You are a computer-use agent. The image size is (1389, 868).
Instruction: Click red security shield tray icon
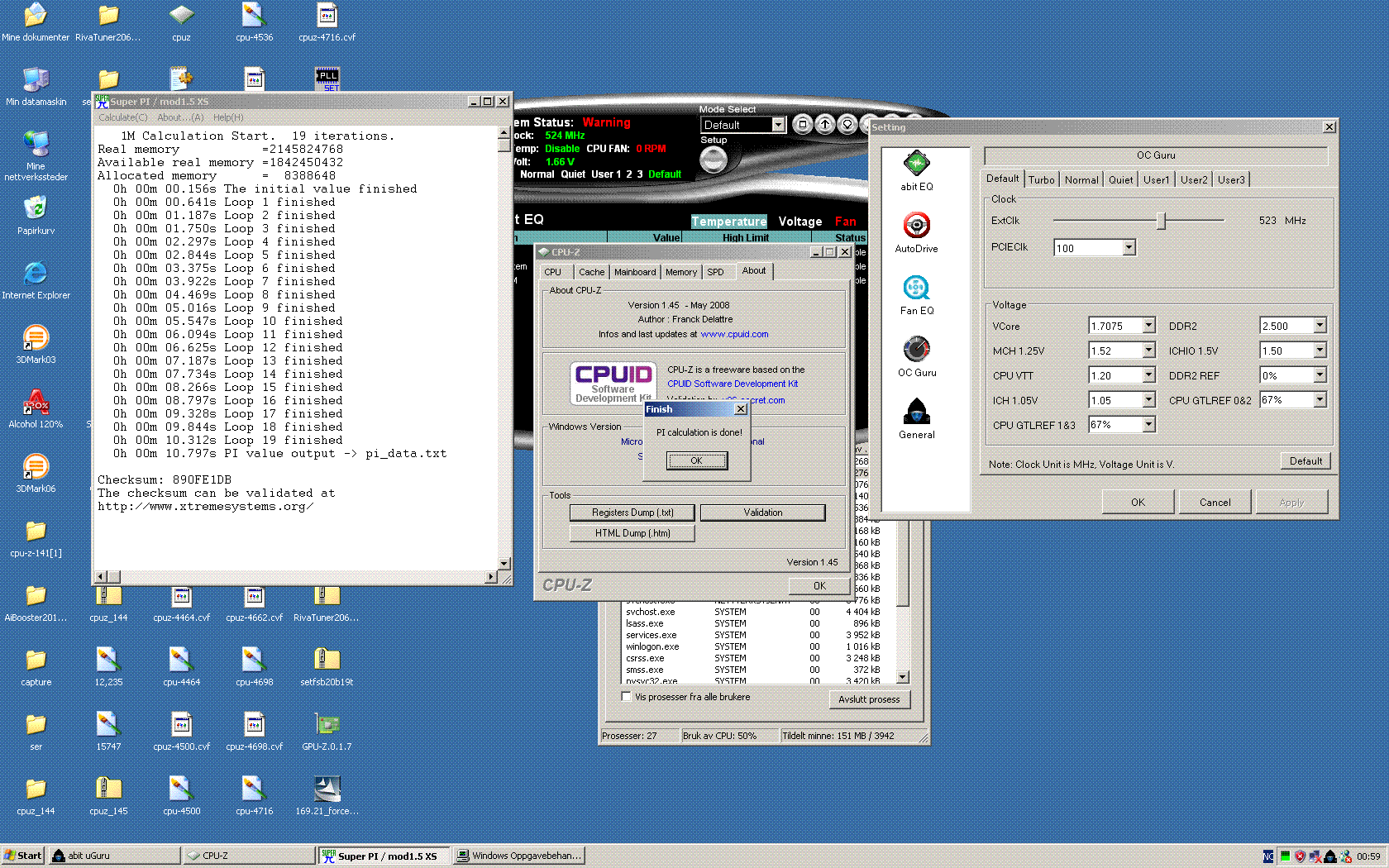(x=1300, y=856)
